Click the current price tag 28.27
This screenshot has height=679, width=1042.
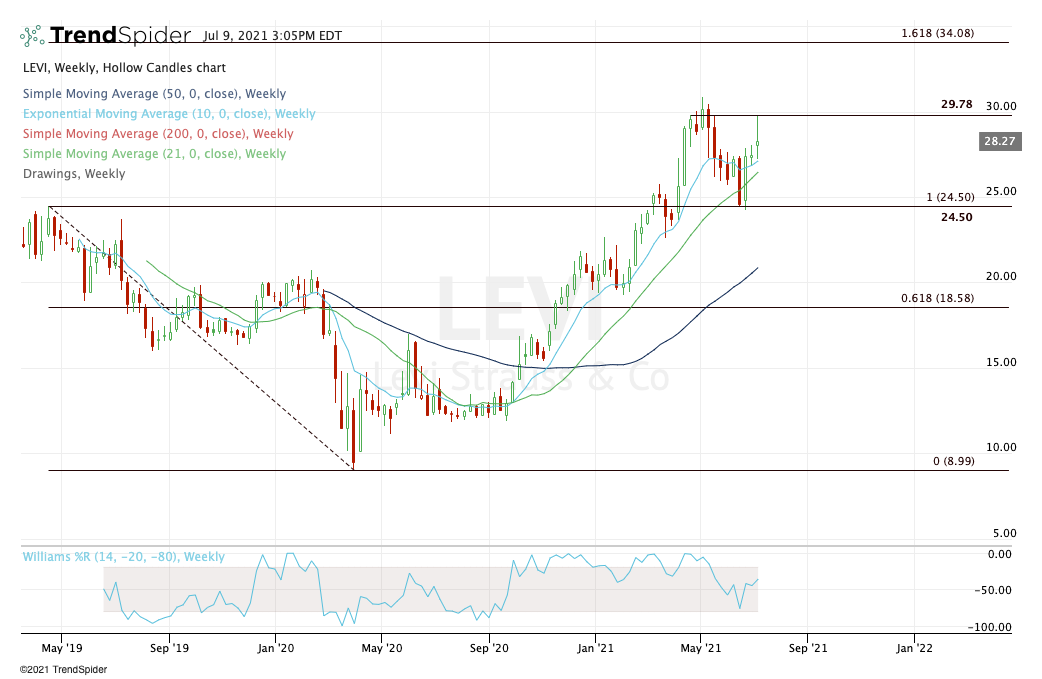[999, 141]
